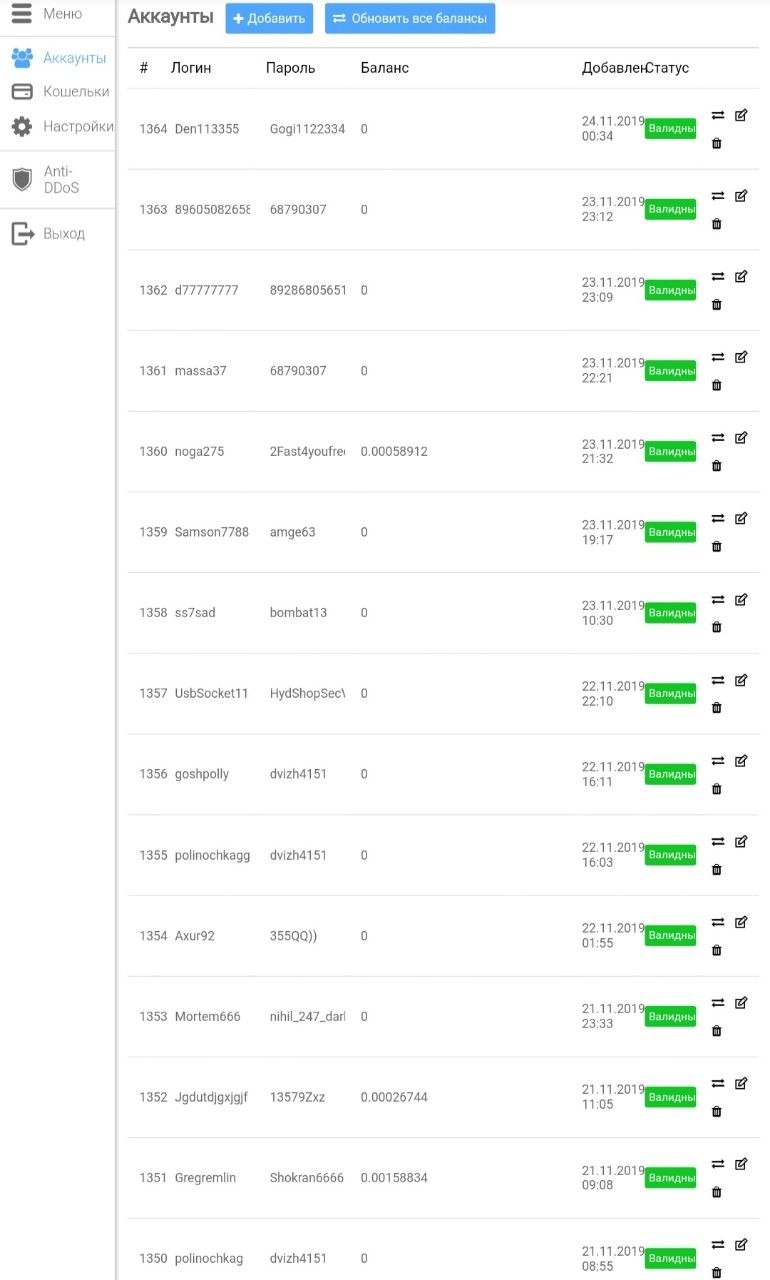
Task: Open the Кошельки section
Action: coord(58,92)
